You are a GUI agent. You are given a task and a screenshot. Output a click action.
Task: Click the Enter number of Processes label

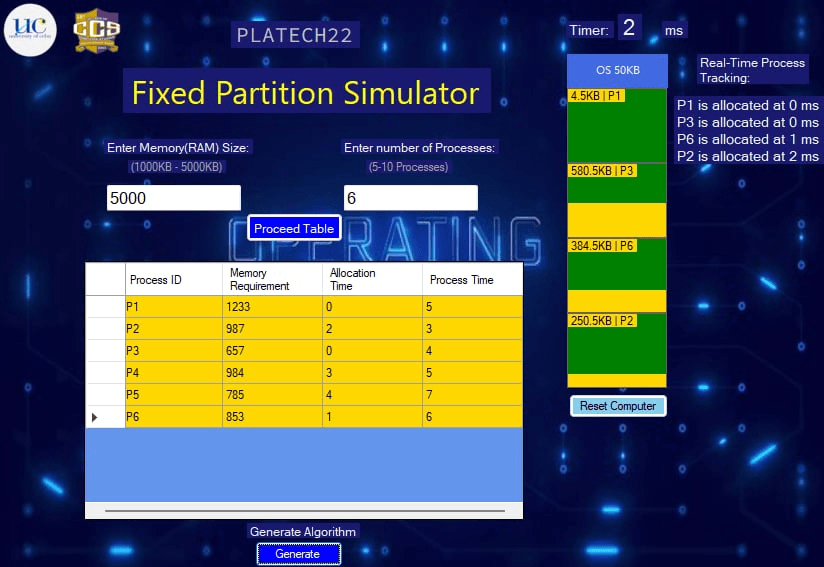coord(419,148)
